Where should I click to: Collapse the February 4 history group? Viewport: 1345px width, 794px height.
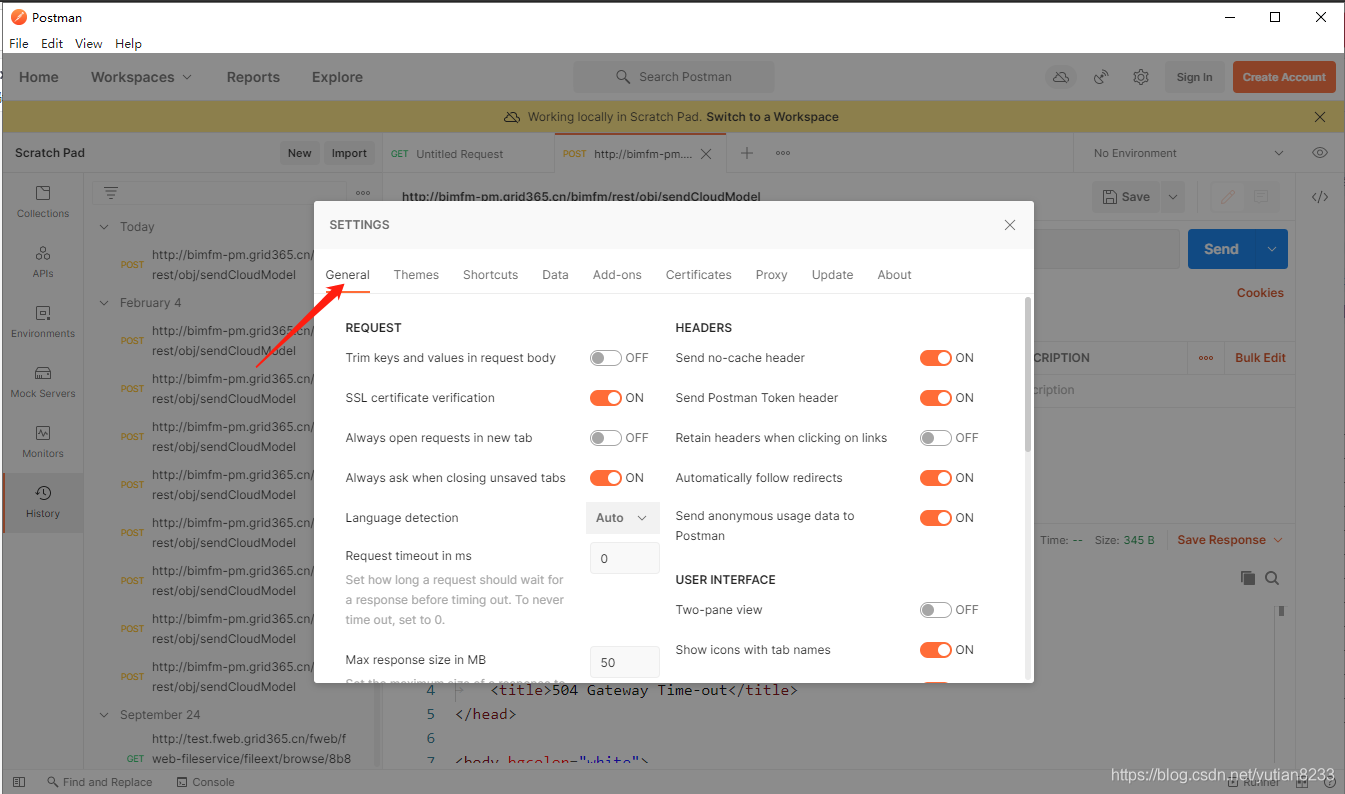coord(104,303)
